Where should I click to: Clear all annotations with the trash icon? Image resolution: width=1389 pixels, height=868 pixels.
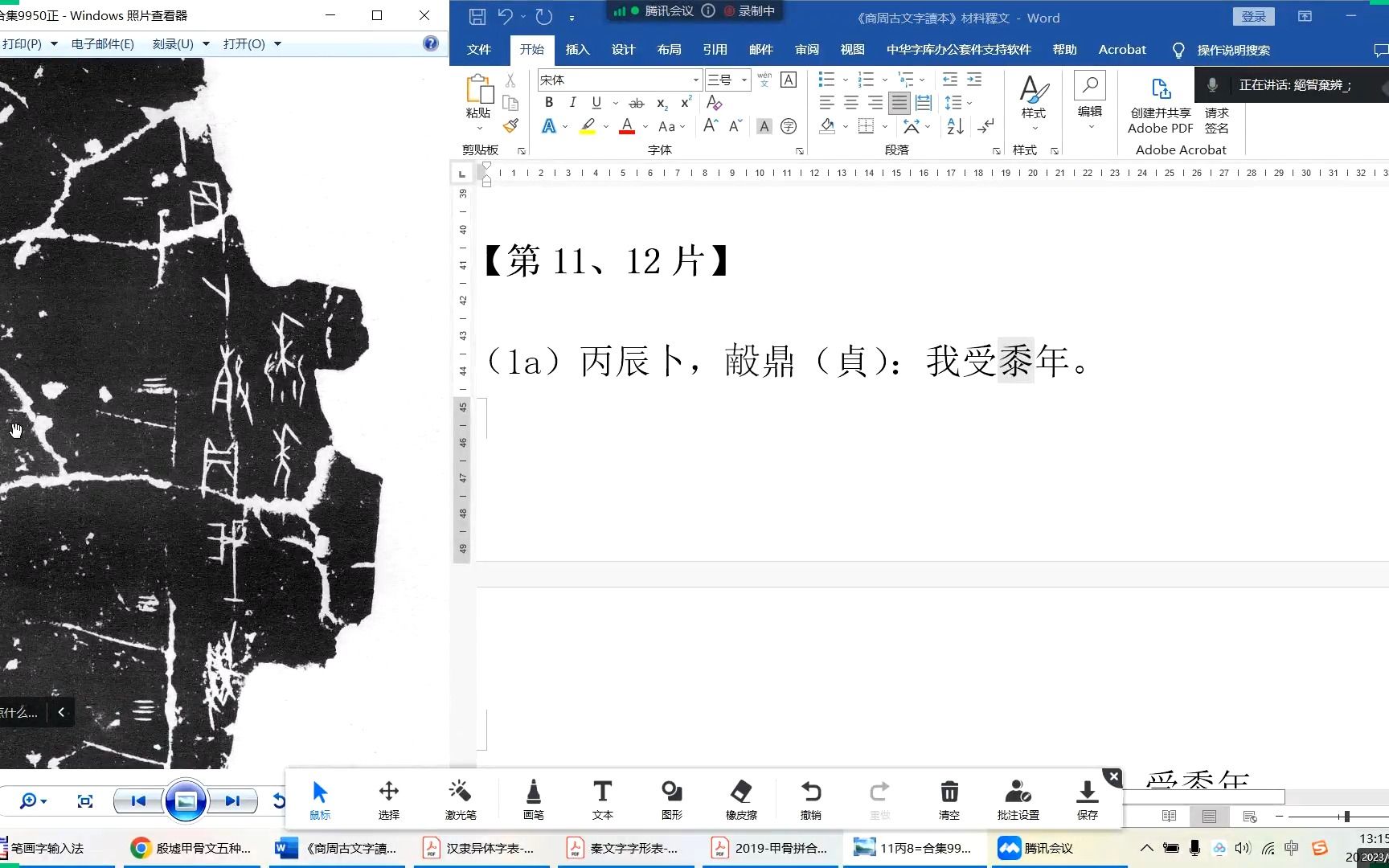point(949,799)
